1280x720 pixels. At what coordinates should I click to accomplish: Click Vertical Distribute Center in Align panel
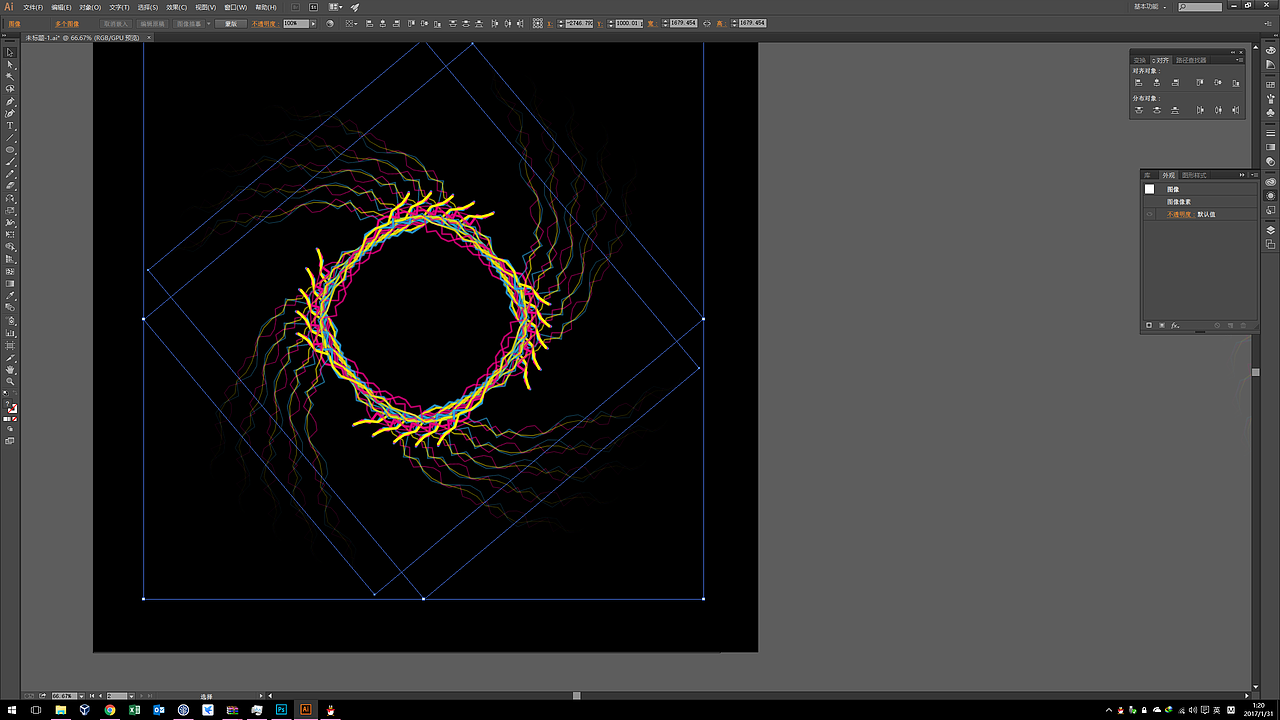click(x=1156, y=110)
